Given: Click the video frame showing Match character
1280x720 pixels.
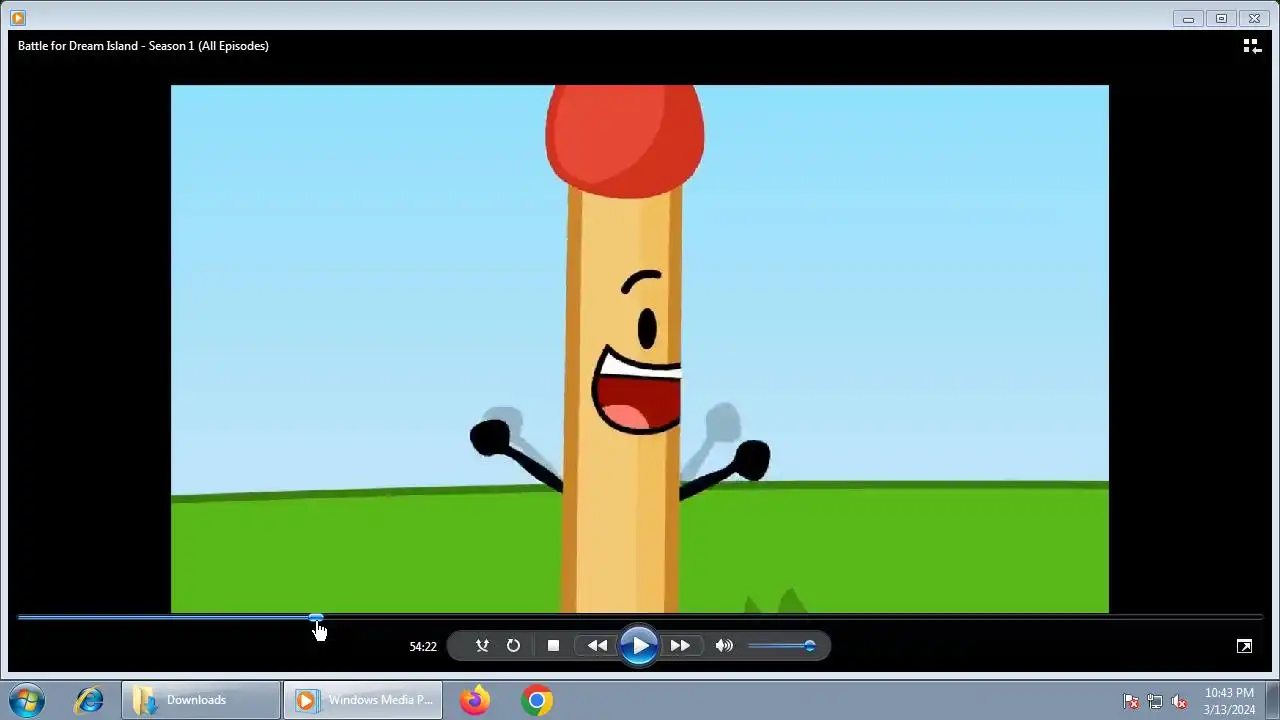Looking at the screenshot, I should [x=640, y=349].
